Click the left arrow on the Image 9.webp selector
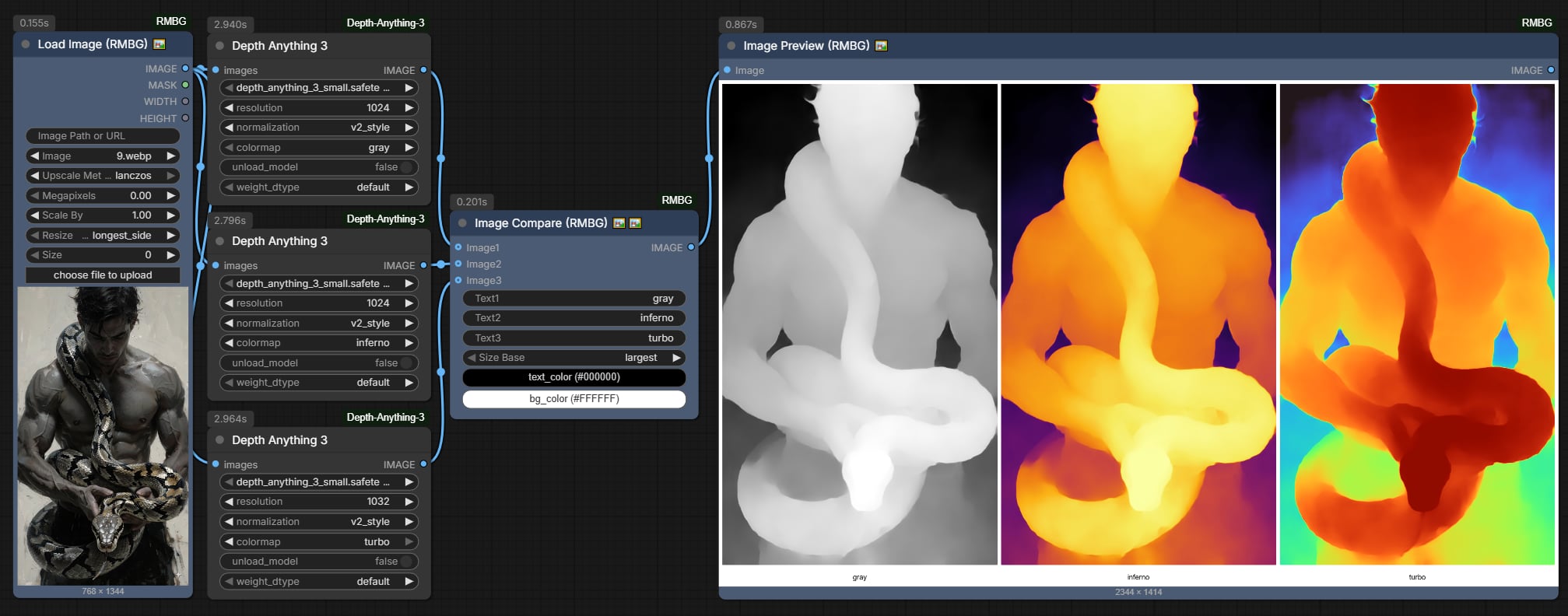The height and width of the screenshot is (616, 1568). point(35,156)
